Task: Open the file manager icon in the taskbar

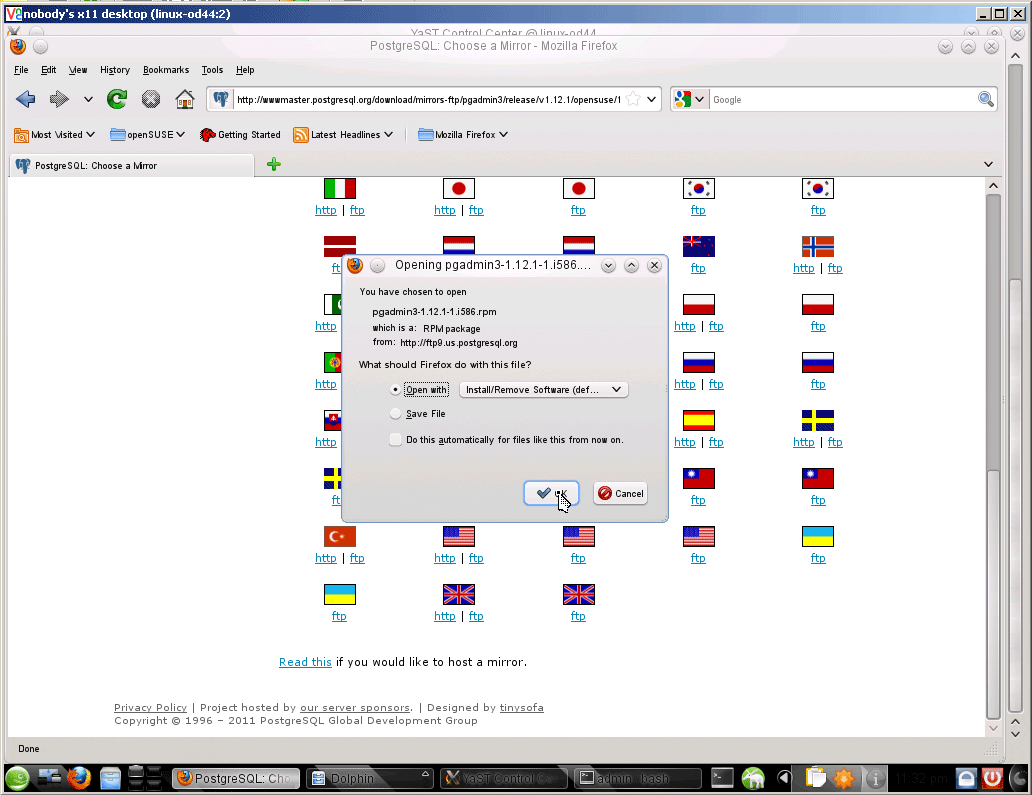Action: tap(111, 779)
